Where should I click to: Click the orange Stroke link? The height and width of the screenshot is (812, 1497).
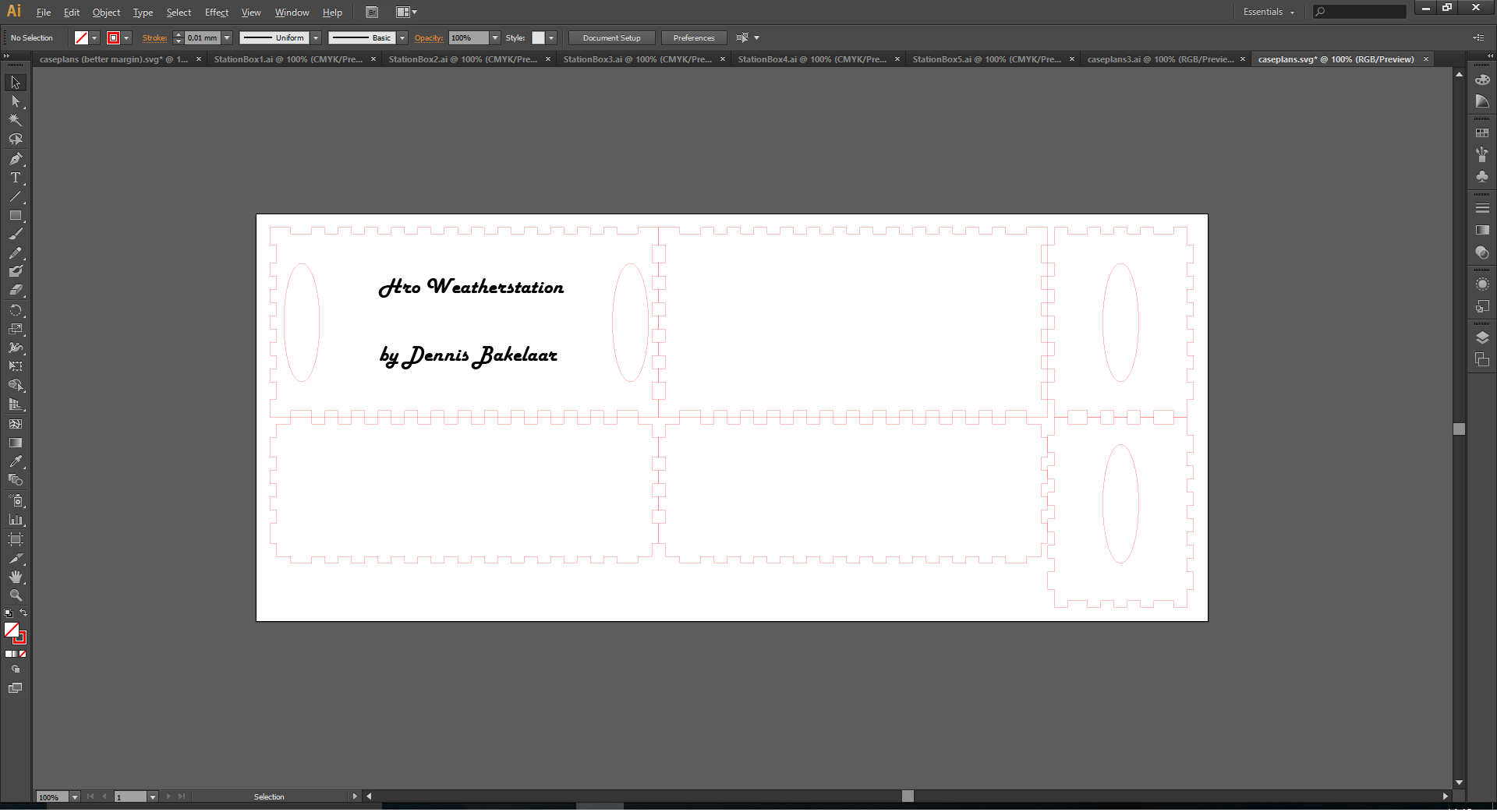(154, 38)
